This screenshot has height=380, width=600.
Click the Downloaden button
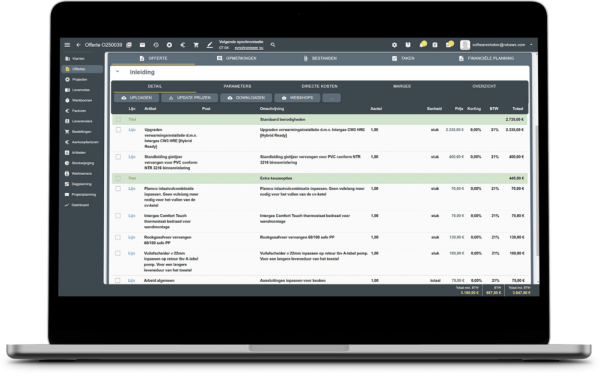246,98
